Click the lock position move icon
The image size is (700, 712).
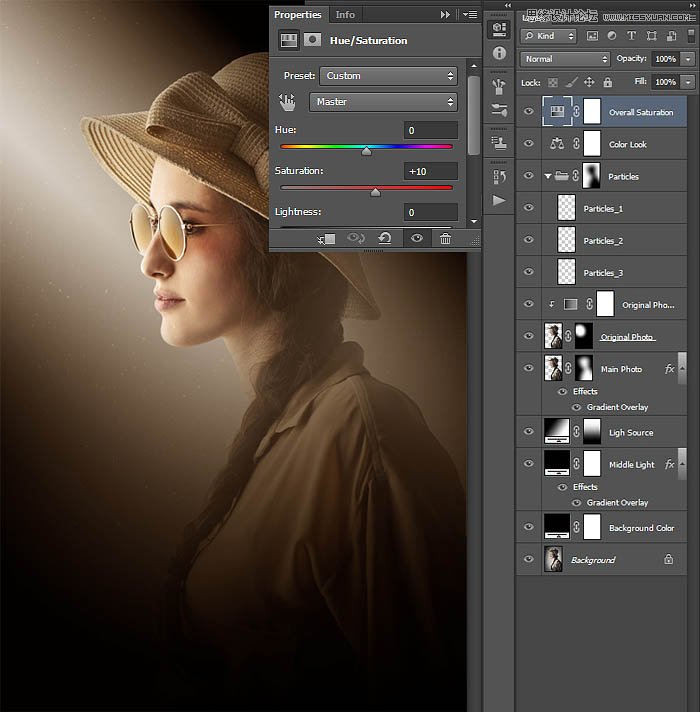pyautogui.click(x=589, y=82)
